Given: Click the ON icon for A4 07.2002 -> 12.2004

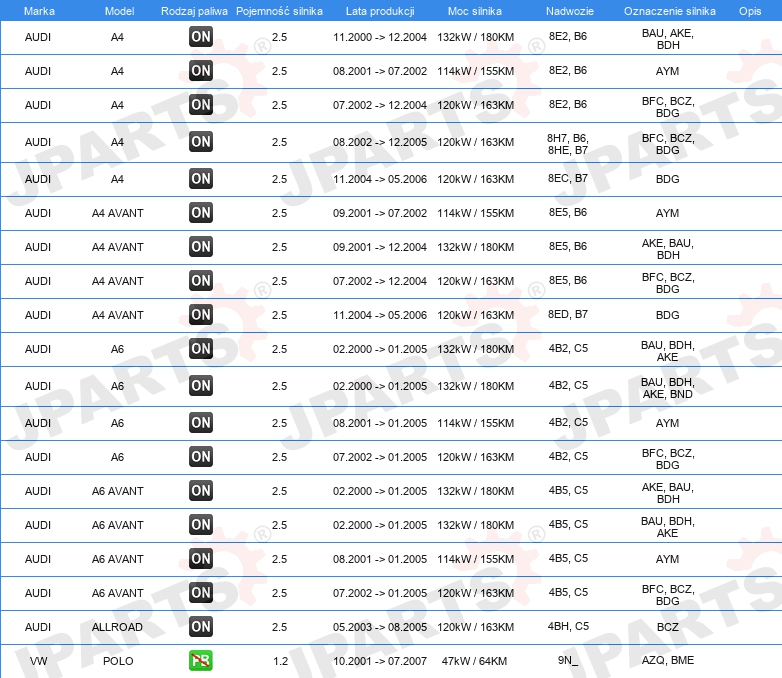Looking at the screenshot, I should [201, 104].
